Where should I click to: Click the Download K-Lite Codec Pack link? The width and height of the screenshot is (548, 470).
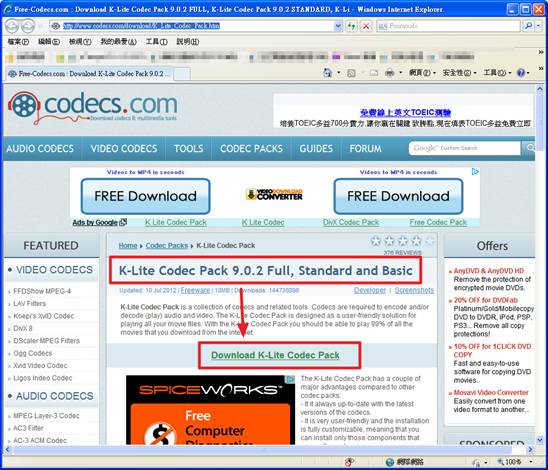click(275, 355)
